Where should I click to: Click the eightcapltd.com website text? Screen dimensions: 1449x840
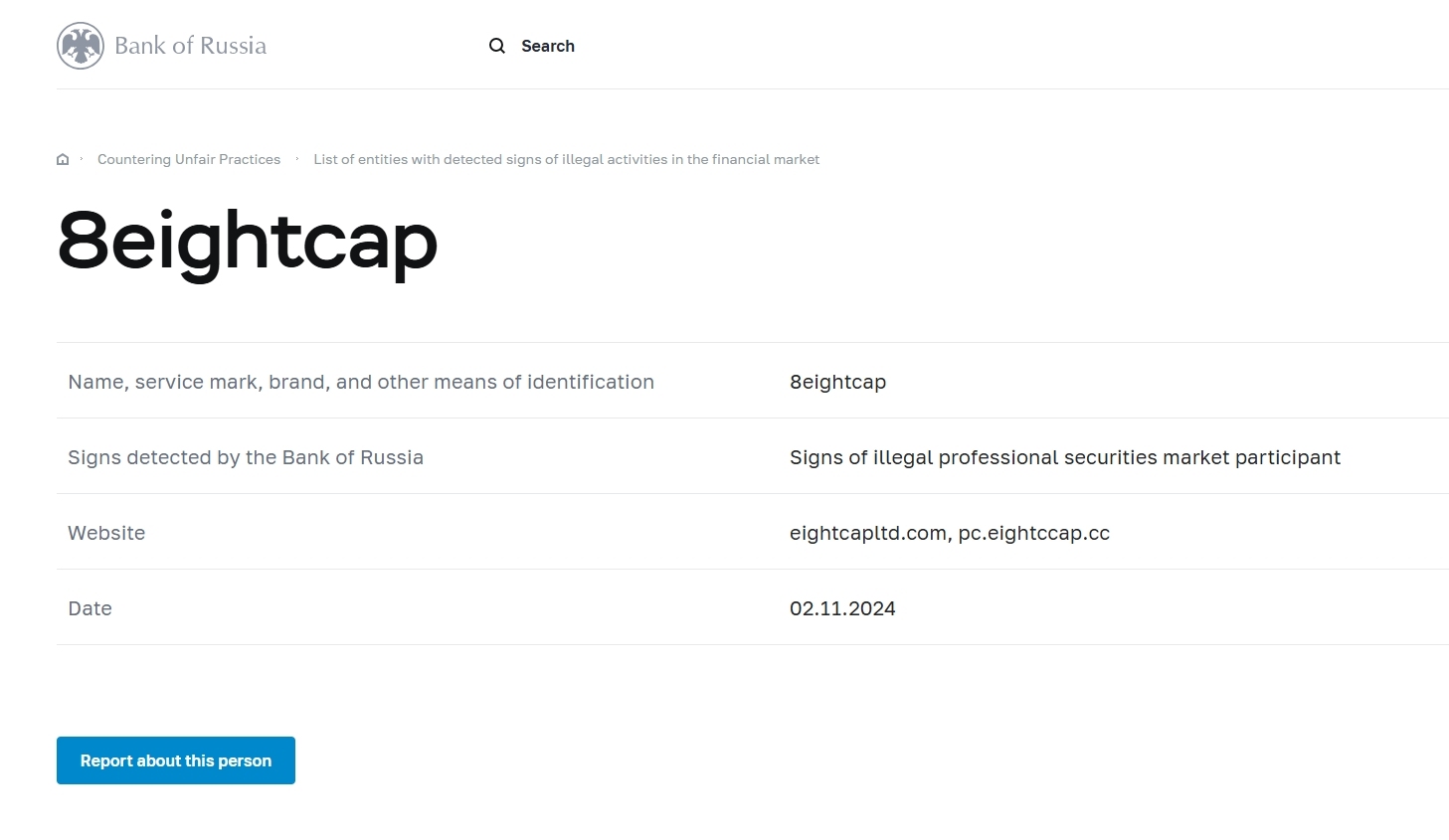(x=867, y=533)
